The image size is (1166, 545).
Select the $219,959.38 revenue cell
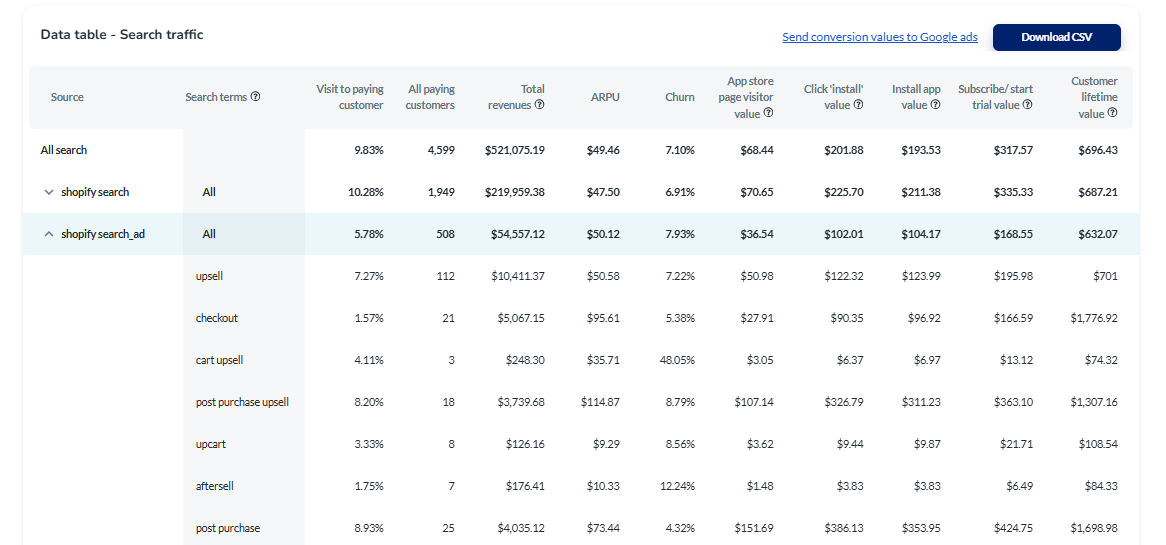coord(515,192)
